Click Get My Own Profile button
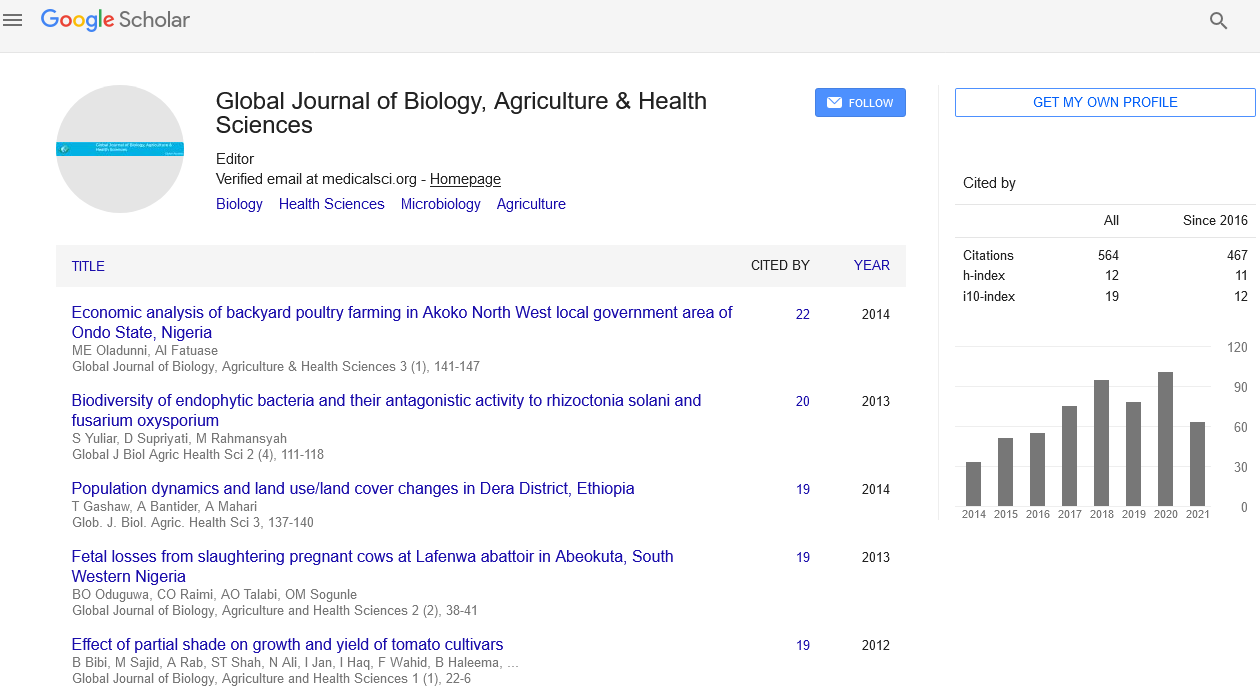Viewport: 1260px width, 697px height. (x=1104, y=103)
